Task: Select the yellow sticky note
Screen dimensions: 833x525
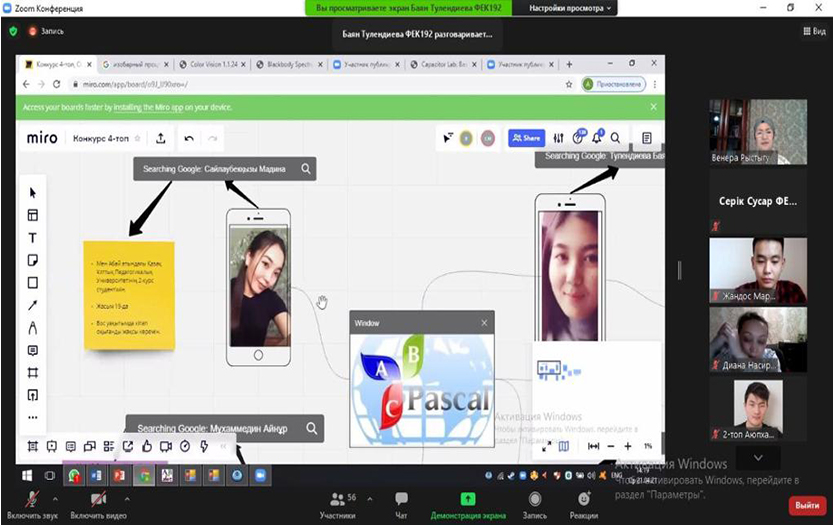Action: [129, 295]
